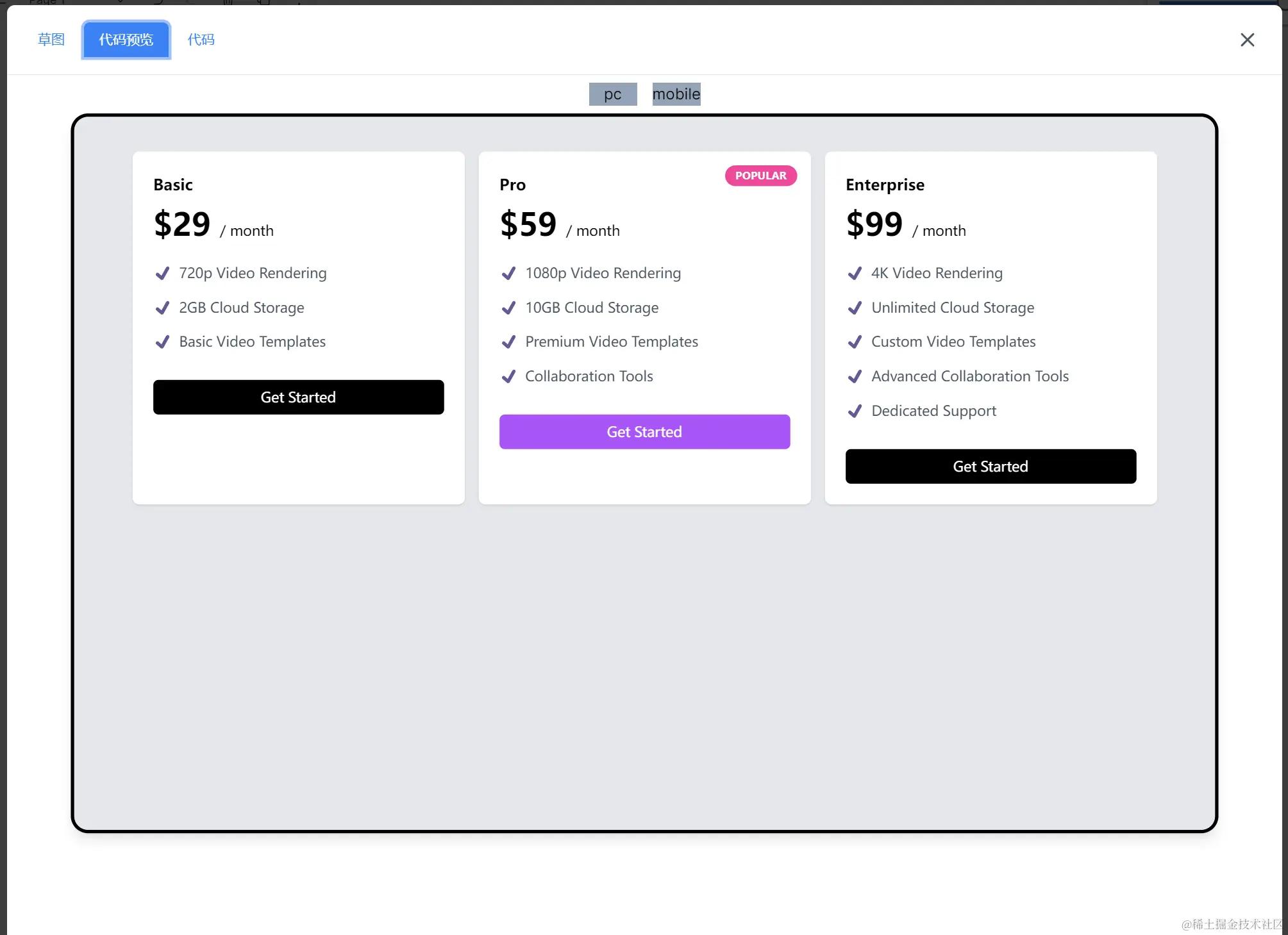Click the Enterprise plan heading
This screenshot has height=935, width=1288.
[885, 185]
